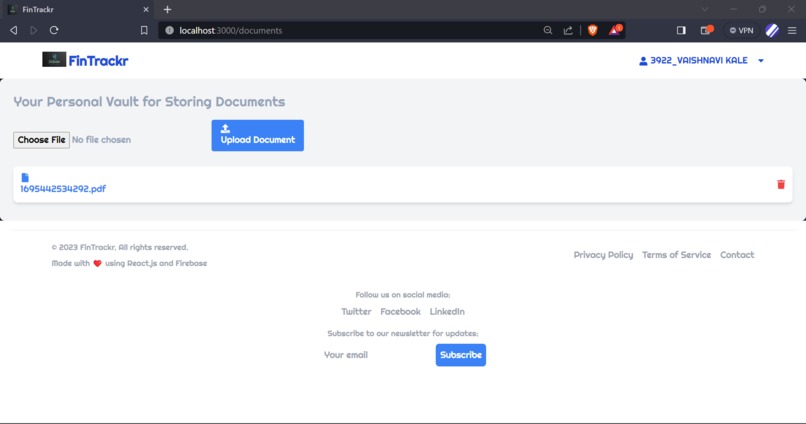Click the No file chosen text
The height and width of the screenshot is (424, 806).
coord(101,140)
